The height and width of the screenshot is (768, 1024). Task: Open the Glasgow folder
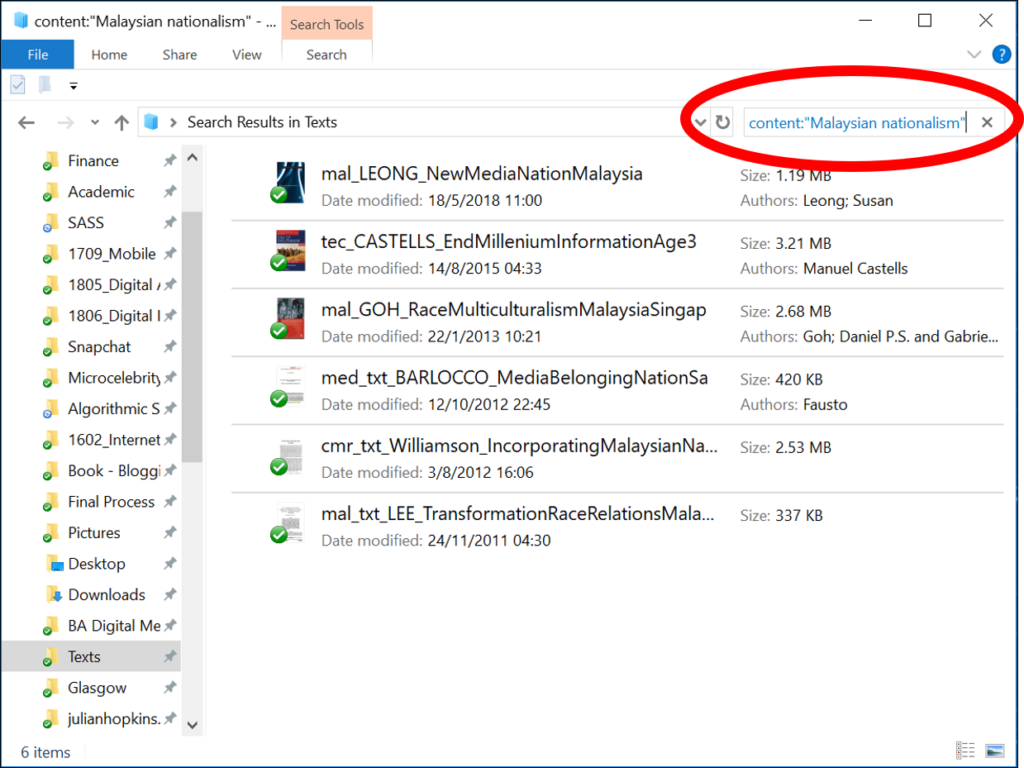[97, 688]
